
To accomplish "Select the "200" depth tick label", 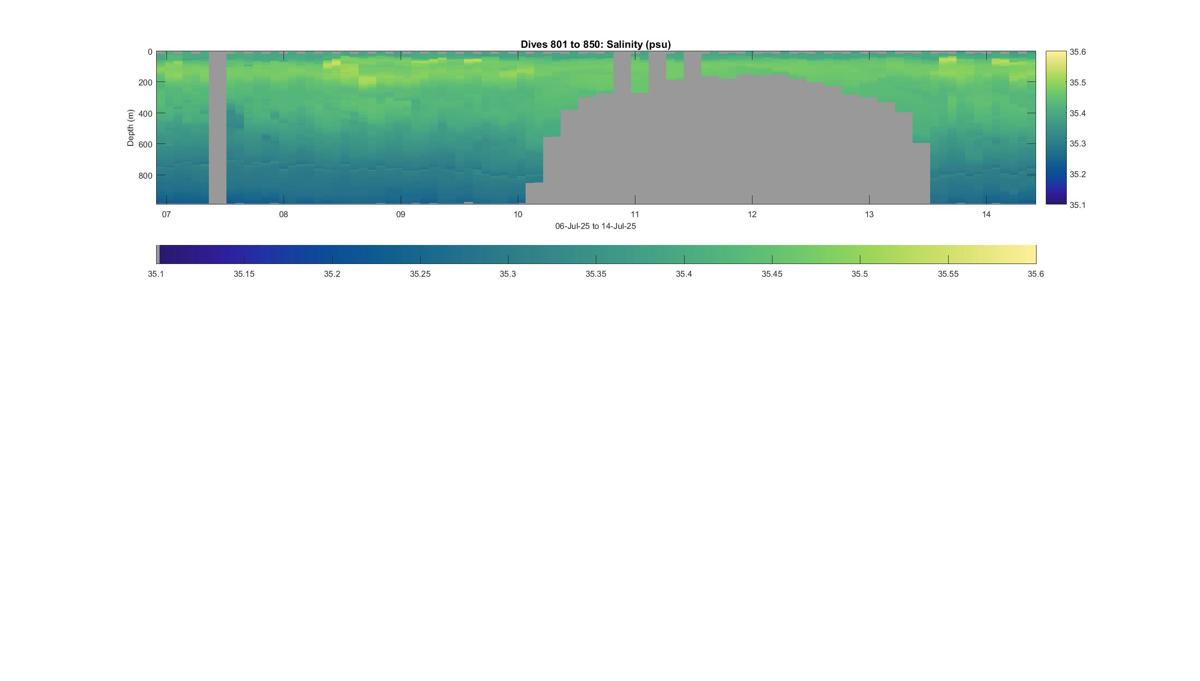I will (x=146, y=83).
